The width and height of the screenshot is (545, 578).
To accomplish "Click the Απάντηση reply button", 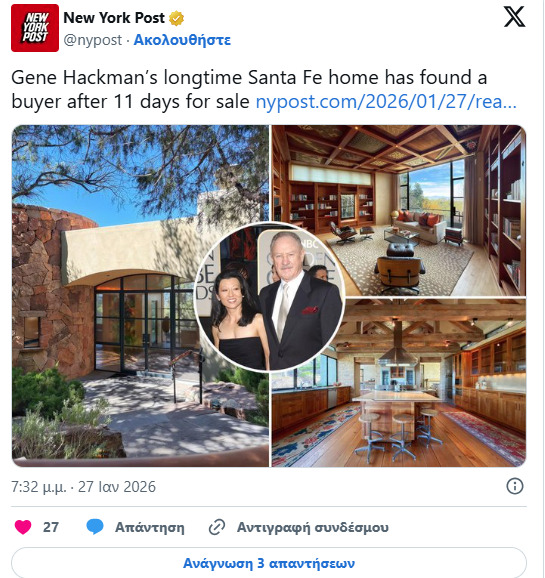I will [150, 527].
